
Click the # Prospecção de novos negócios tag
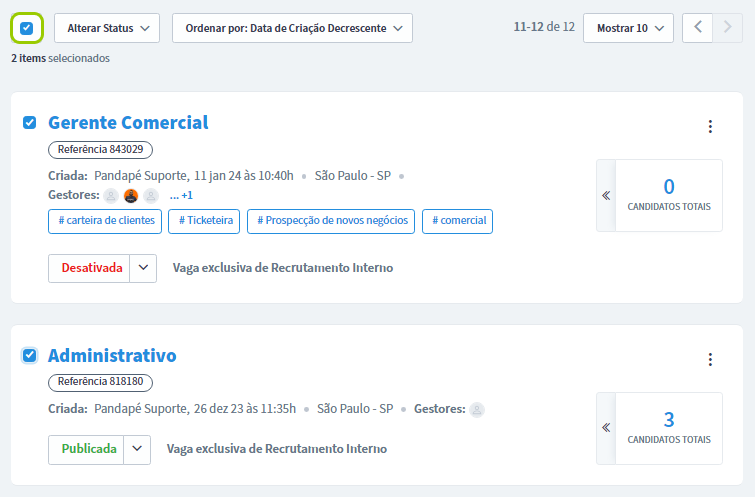click(x=331, y=221)
